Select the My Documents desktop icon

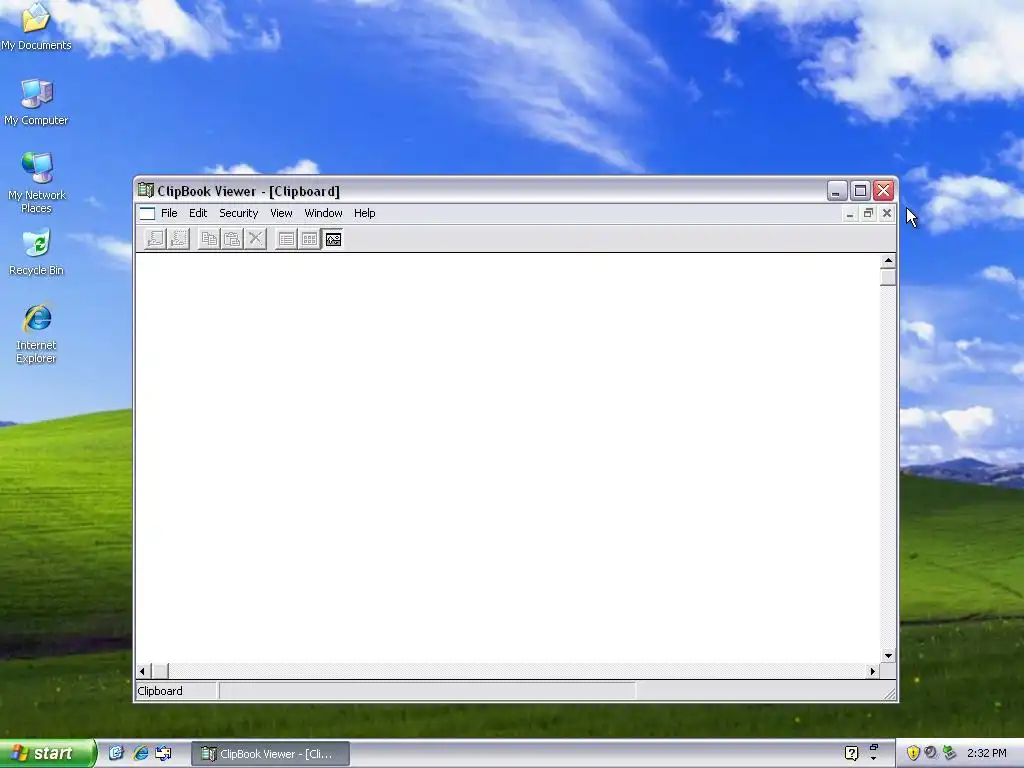(x=36, y=26)
